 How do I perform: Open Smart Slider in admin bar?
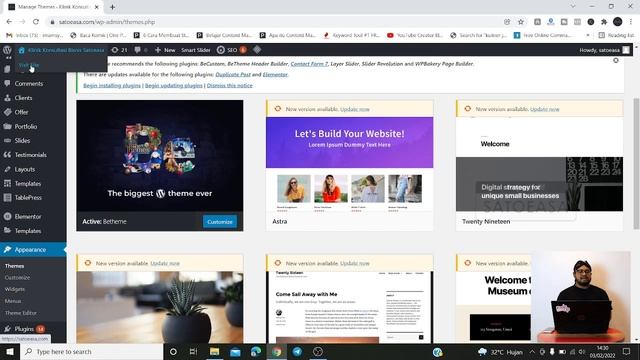[196, 50]
